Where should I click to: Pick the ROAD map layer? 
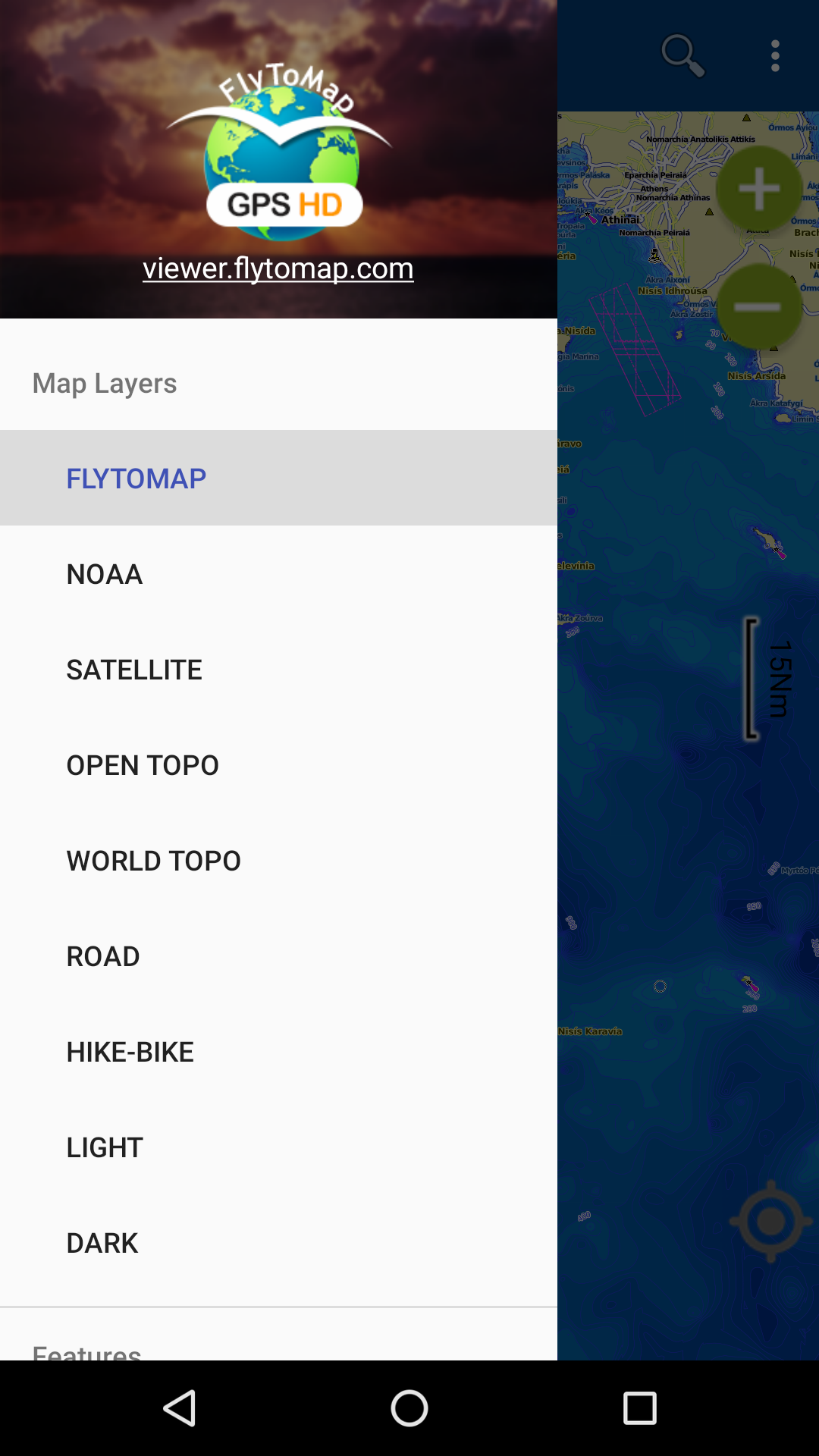[278, 955]
